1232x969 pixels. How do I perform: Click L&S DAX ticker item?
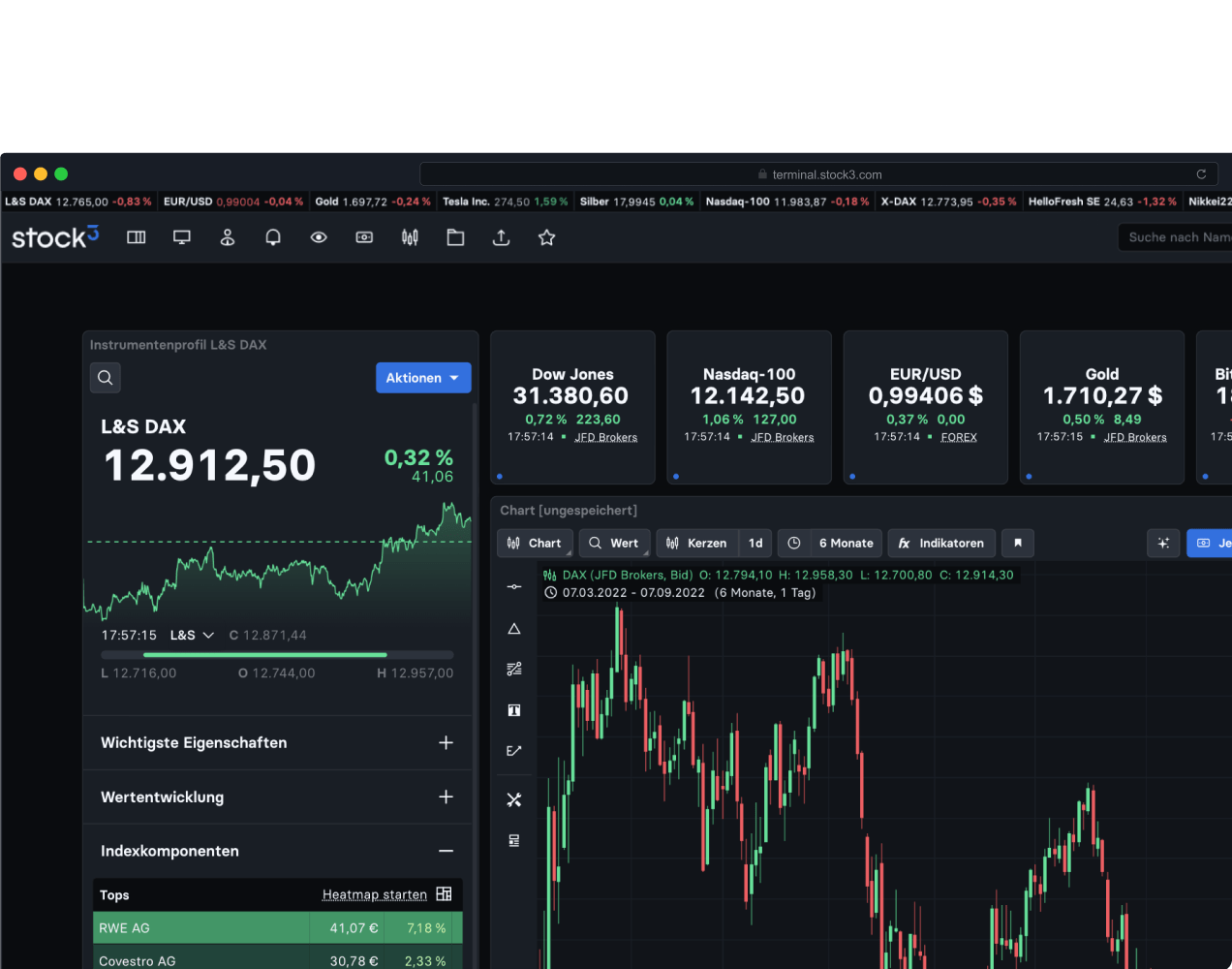pos(78,202)
